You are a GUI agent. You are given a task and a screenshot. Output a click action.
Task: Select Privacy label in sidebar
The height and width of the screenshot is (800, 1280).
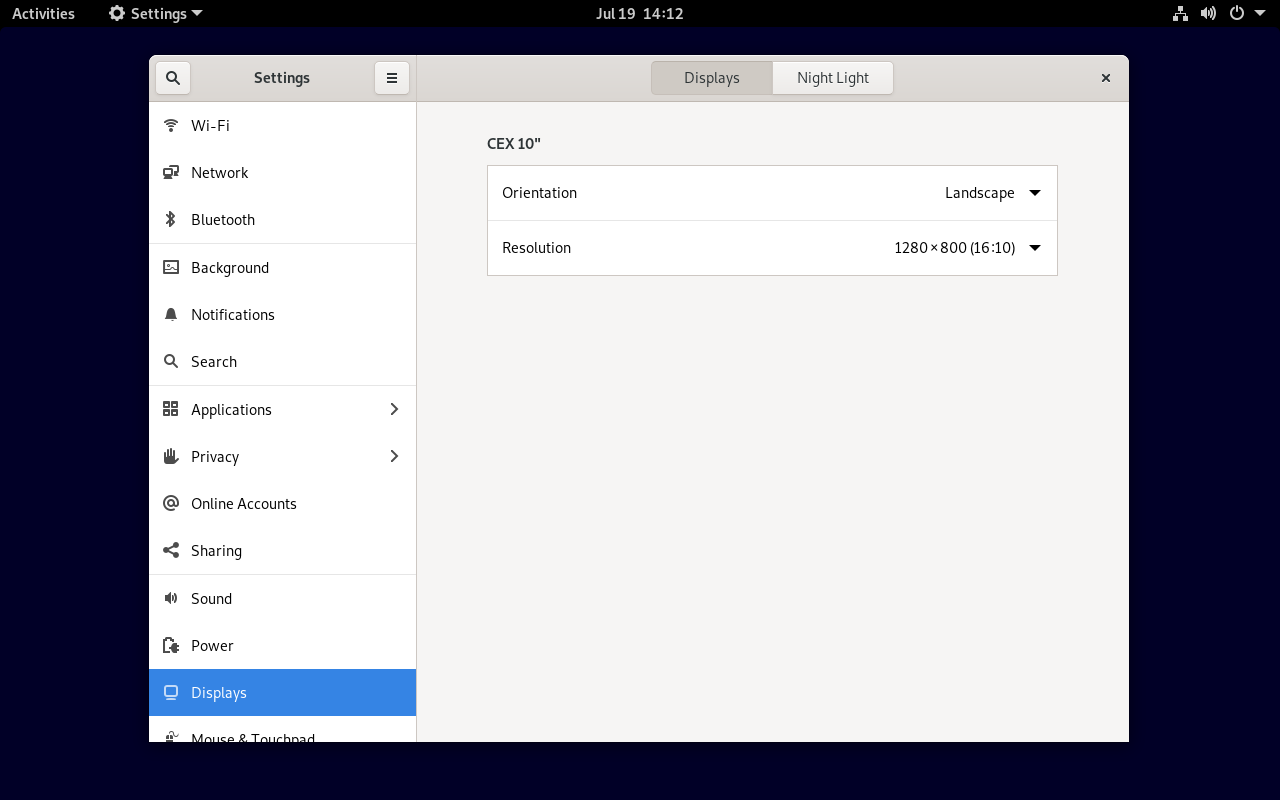click(215, 456)
